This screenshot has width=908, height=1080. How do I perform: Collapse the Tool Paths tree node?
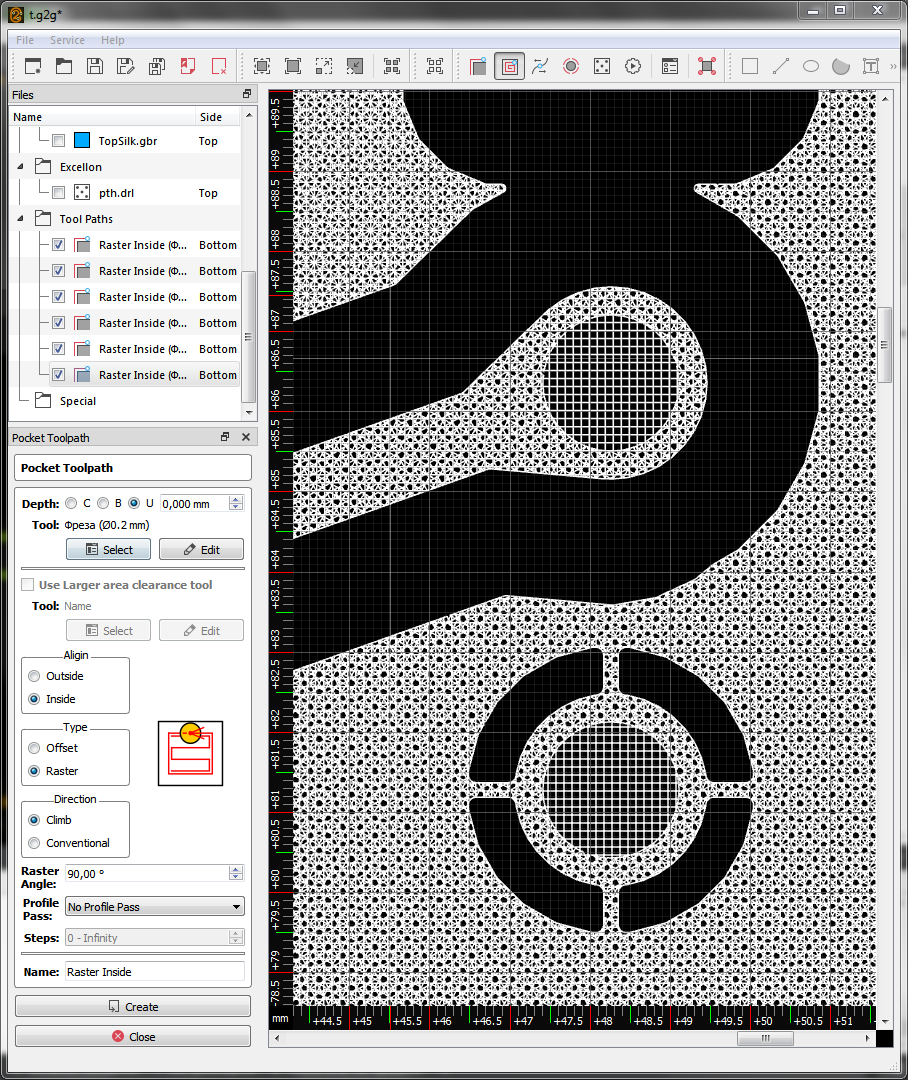[20, 218]
